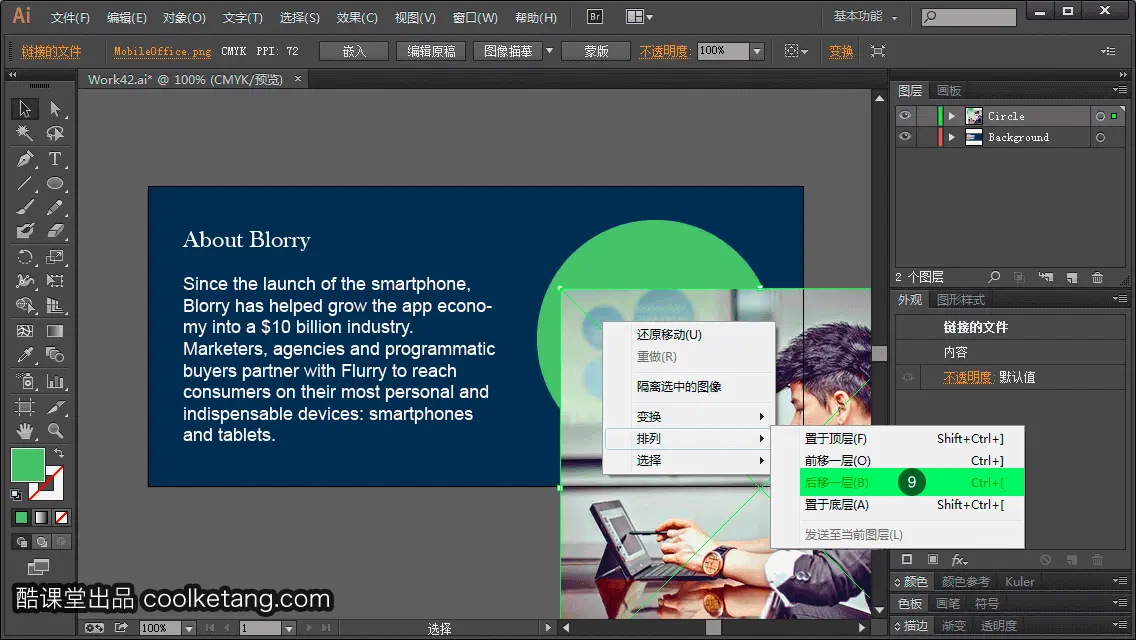Image resolution: width=1136 pixels, height=640 pixels.
Task: Select the Hand tool
Action: [x=25, y=431]
